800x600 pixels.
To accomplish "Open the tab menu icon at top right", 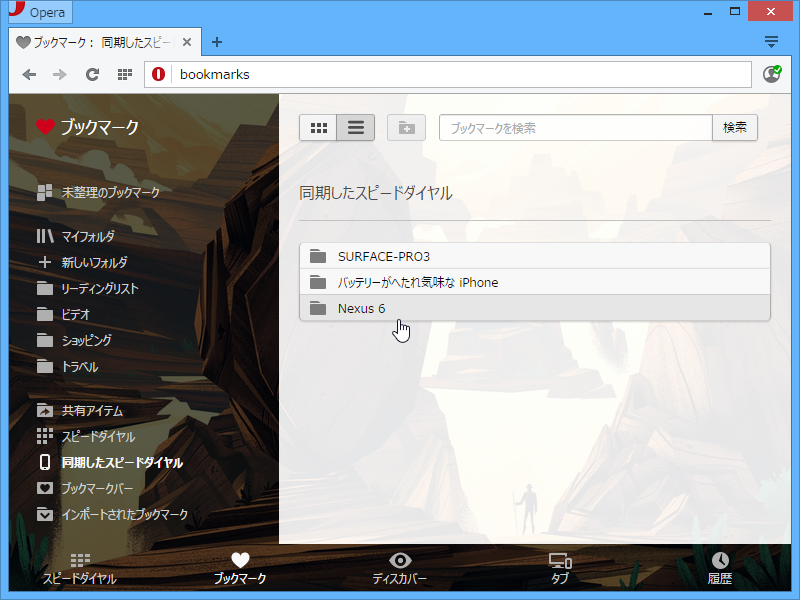I will pyautogui.click(x=771, y=42).
